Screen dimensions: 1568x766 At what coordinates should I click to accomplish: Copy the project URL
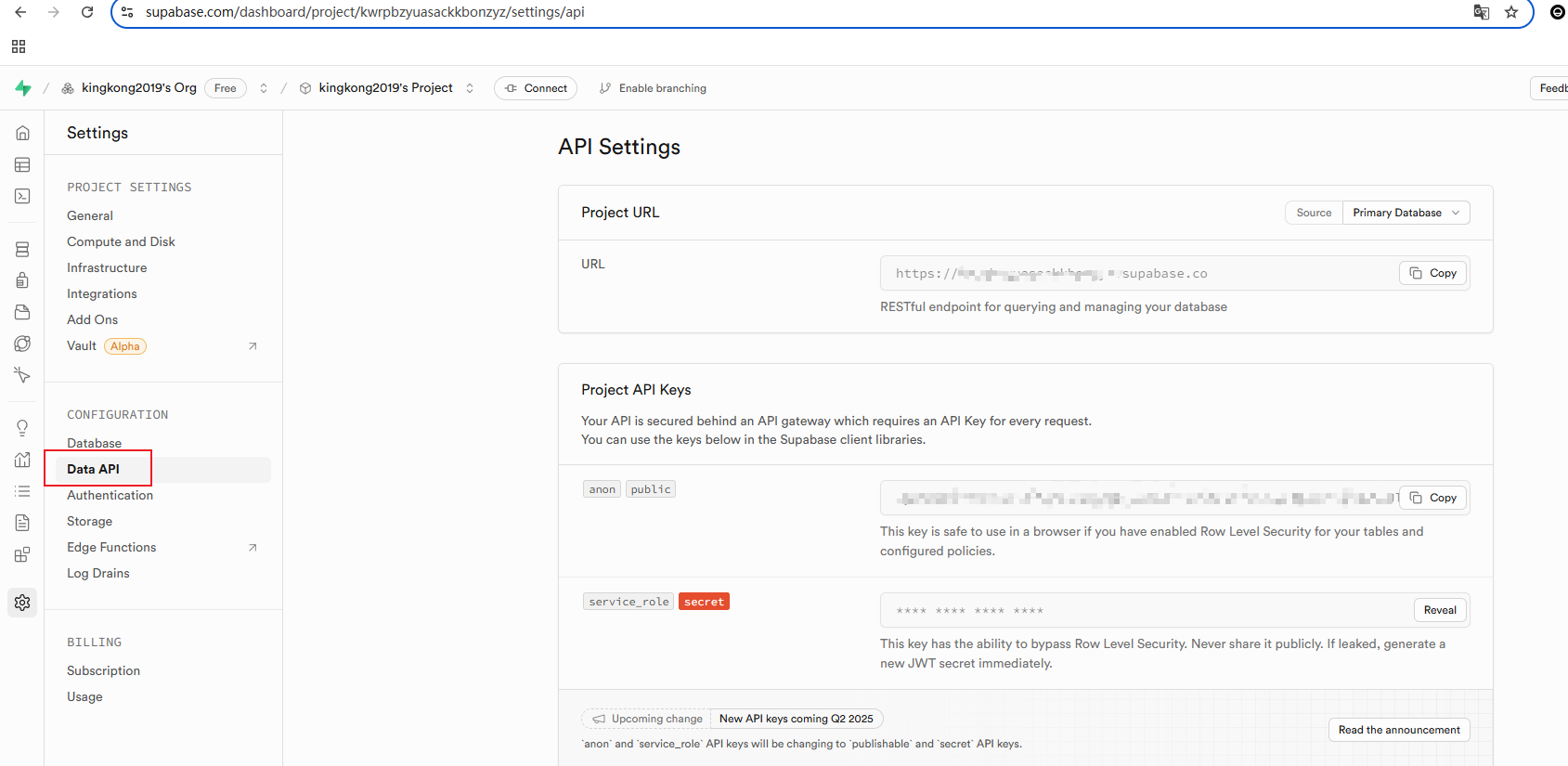[1433, 273]
